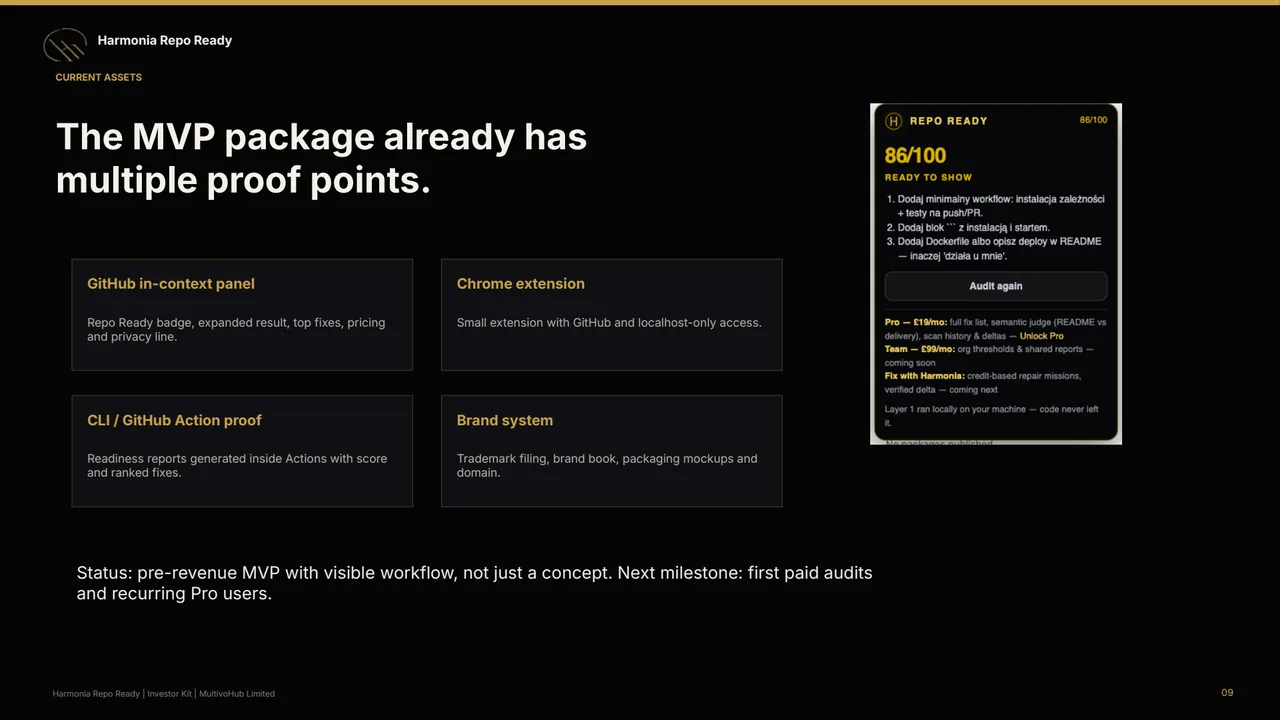Click the 'Layer 1 ran locally on your machine' privacy line
1280x720 pixels.
click(991, 416)
